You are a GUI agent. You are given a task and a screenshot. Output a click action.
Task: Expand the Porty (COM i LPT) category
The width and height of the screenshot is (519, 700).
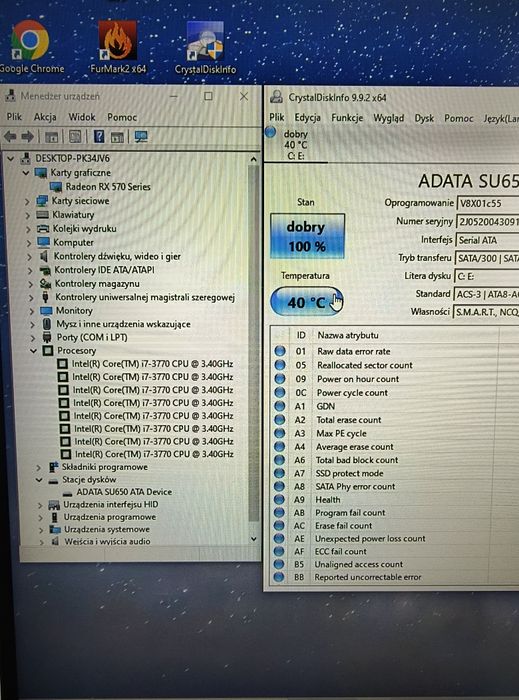click(x=33, y=338)
